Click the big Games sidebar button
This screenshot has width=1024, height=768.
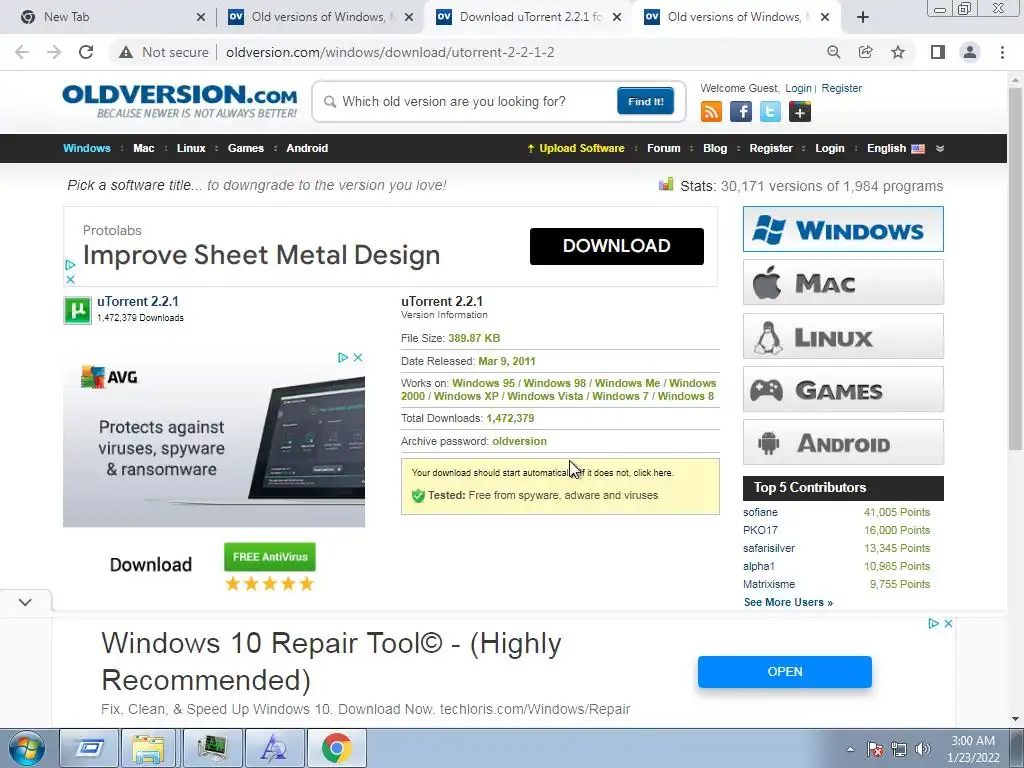click(843, 389)
